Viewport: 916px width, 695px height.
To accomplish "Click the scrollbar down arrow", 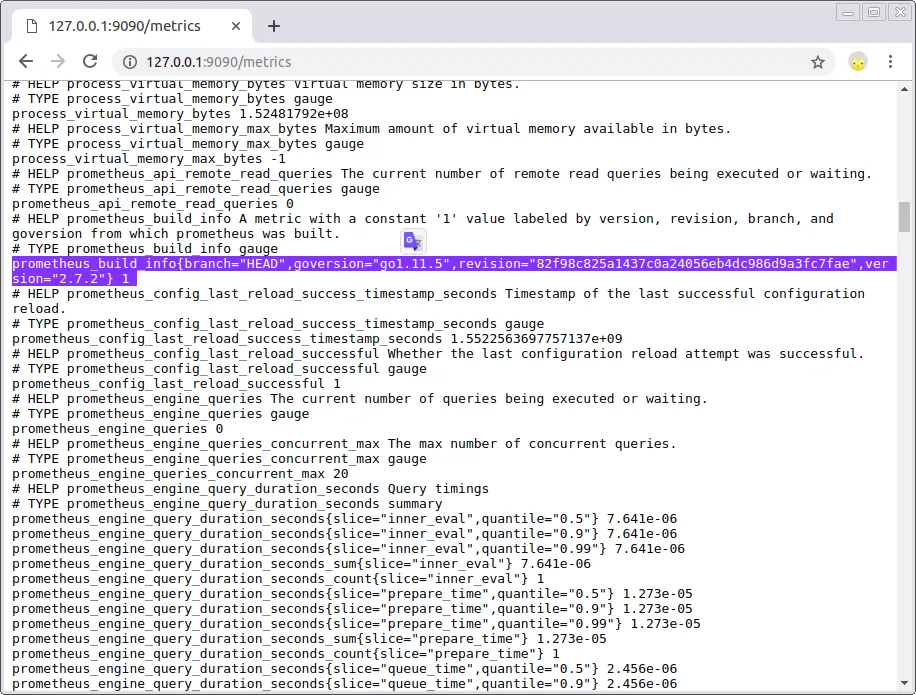I will (x=904, y=682).
